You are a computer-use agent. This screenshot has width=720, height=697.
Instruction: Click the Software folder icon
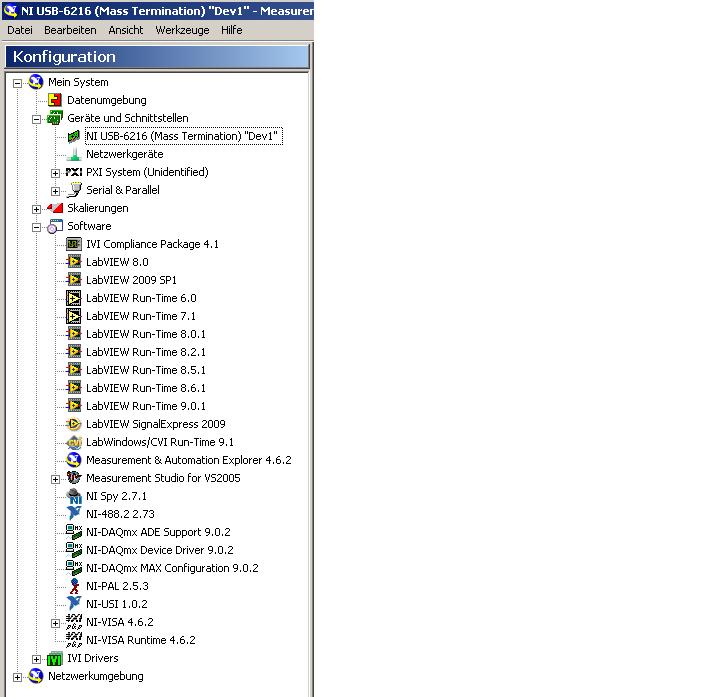coord(55,226)
